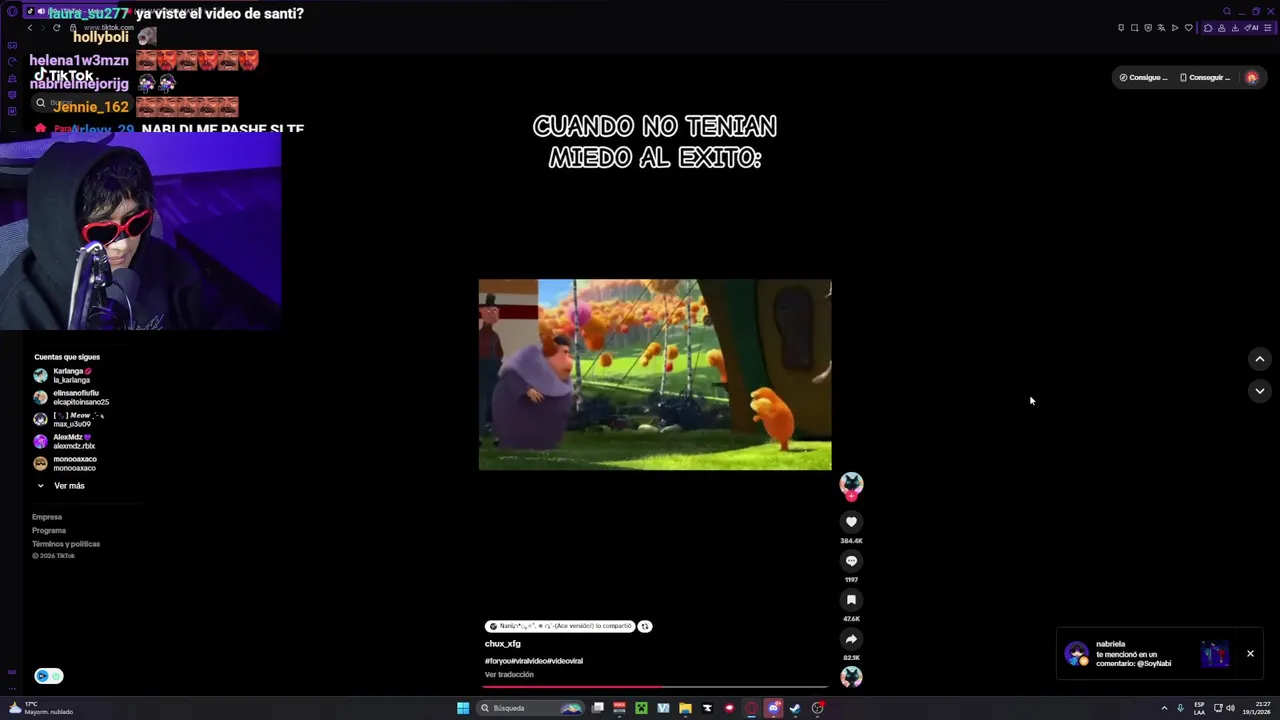
Task: Open the profile avatar next to Conseguir
Action: pyautogui.click(x=1251, y=77)
